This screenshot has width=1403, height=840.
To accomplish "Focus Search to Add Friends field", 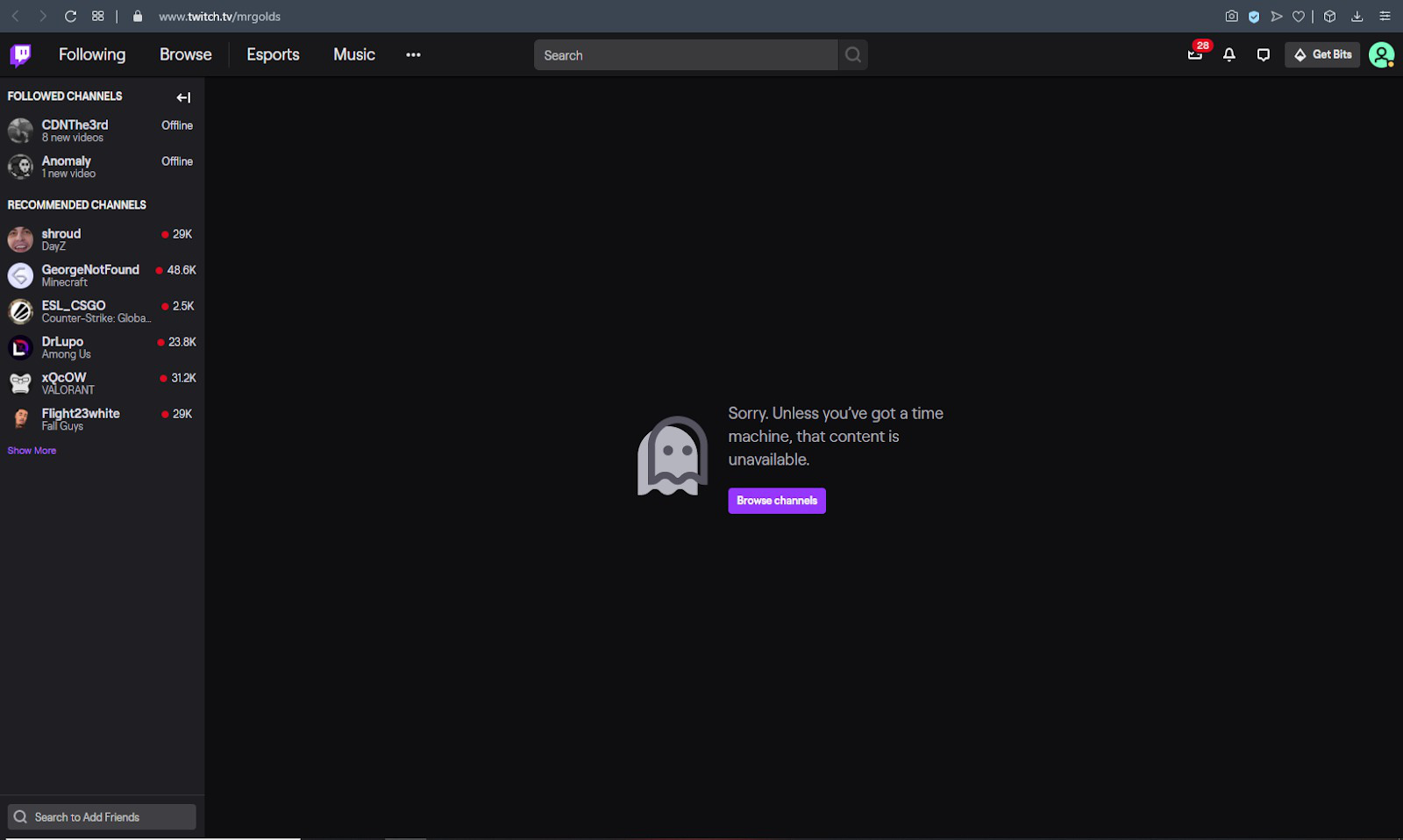I will point(102,817).
